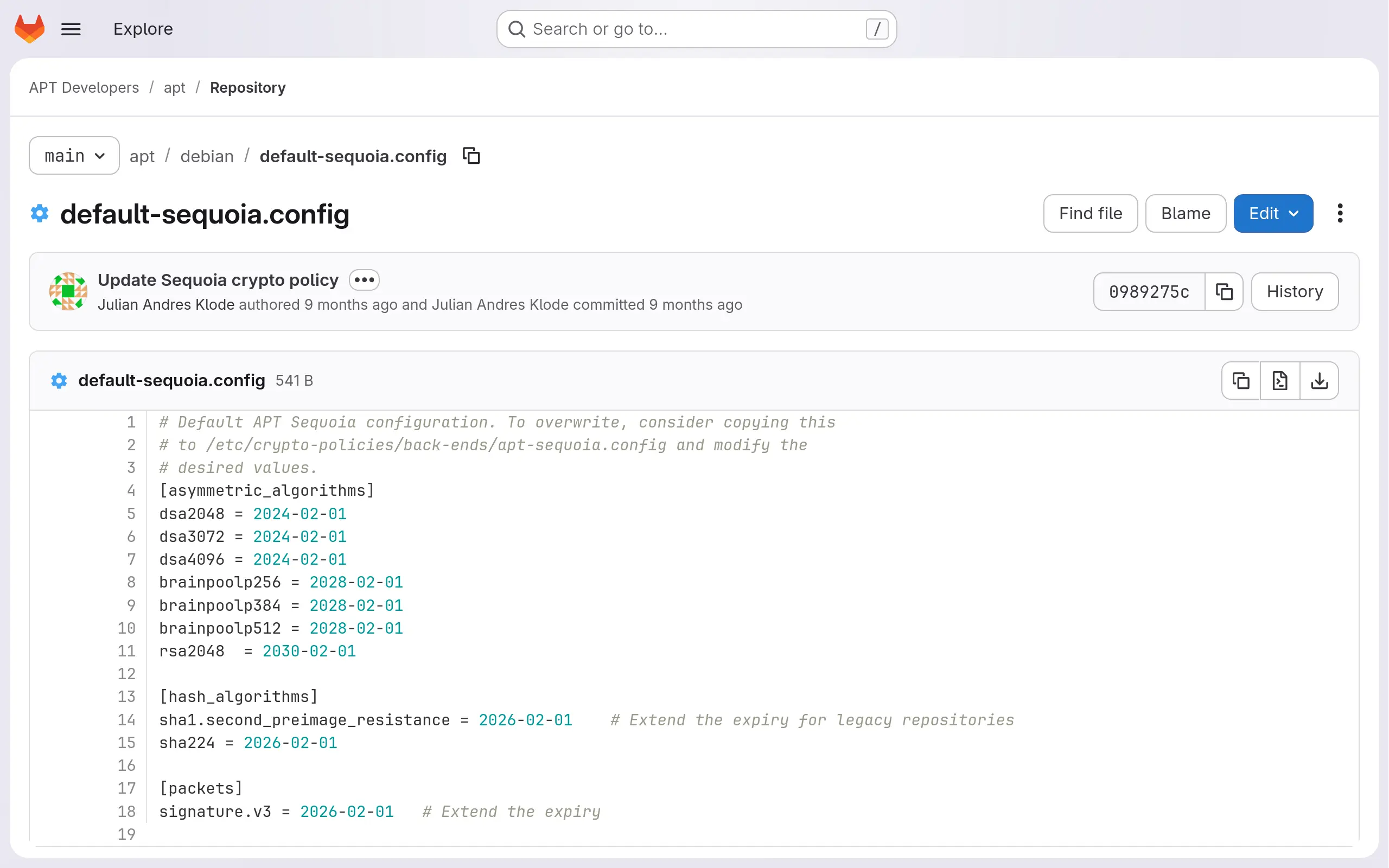Open Update Sequoia crypto policy commit

[x=218, y=280]
